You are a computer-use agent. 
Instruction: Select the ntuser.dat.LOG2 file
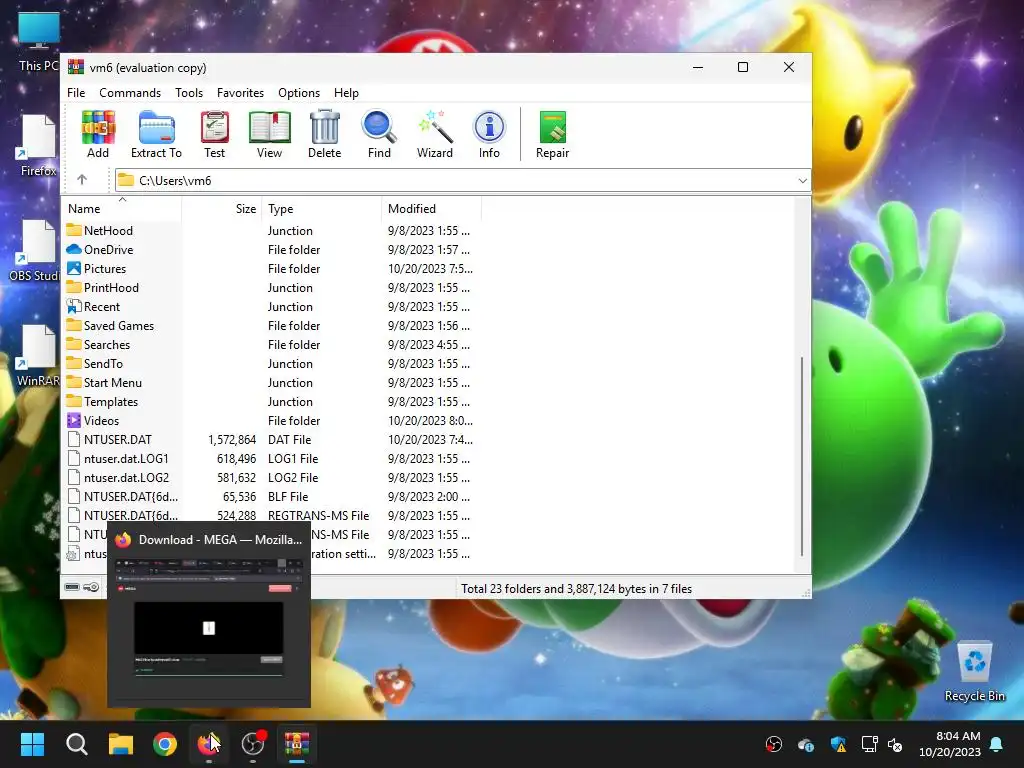[269, 477]
